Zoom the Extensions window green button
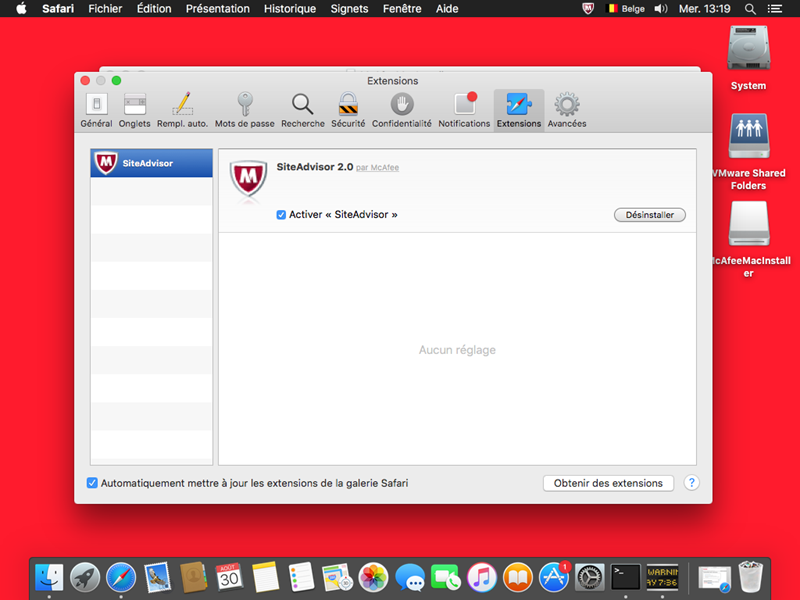The width and height of the screenshot is (800, 600). pyautogui.click(x=116, y=80)
